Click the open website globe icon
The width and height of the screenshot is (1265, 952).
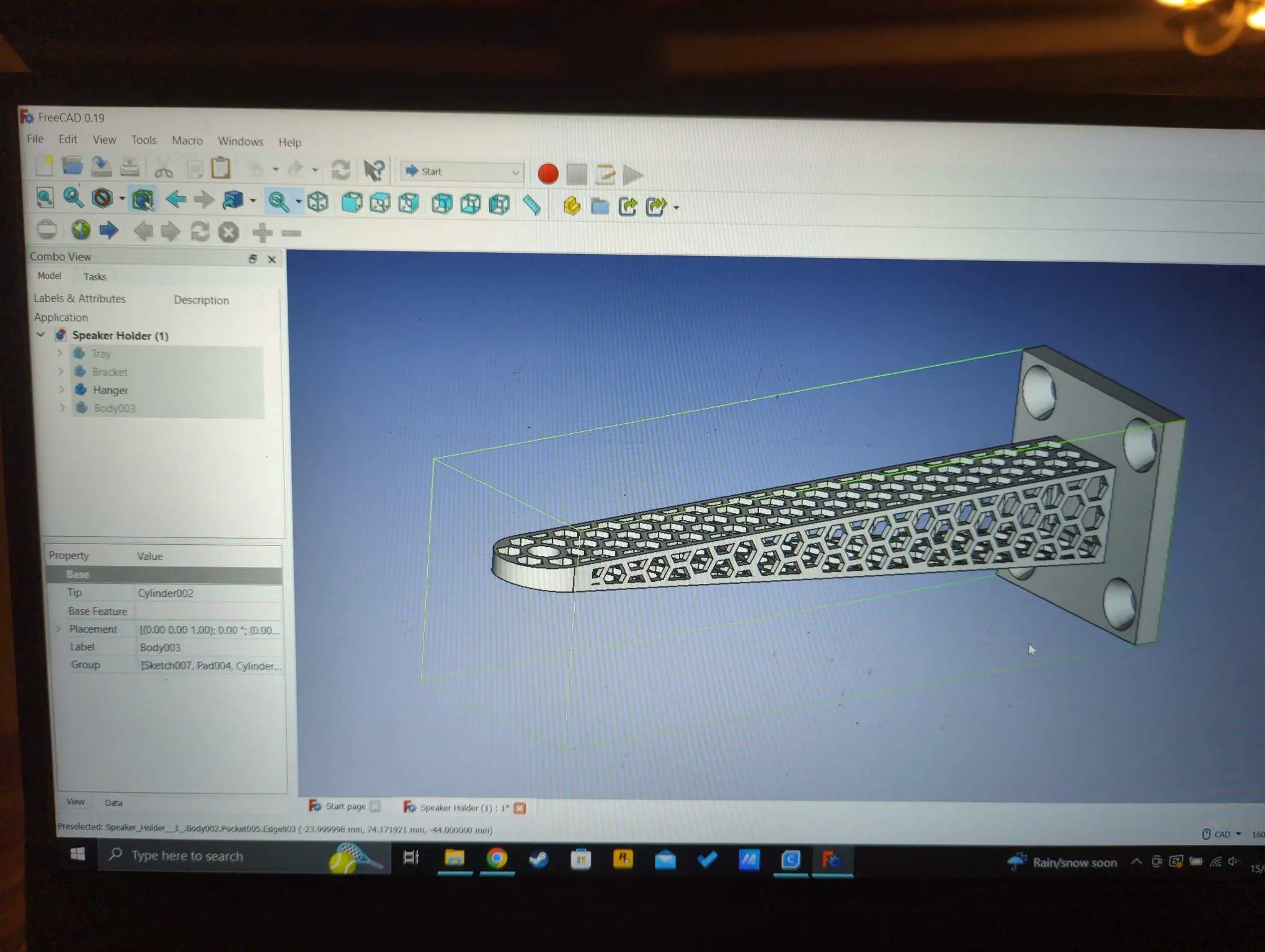click(81, 230)
